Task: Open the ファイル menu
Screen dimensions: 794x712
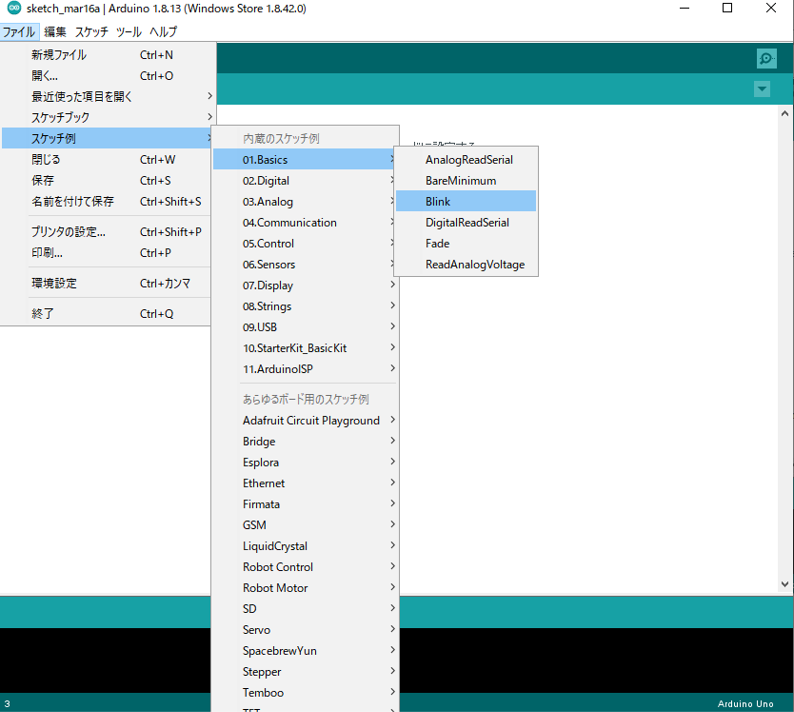Action: (x=19, y=31)
